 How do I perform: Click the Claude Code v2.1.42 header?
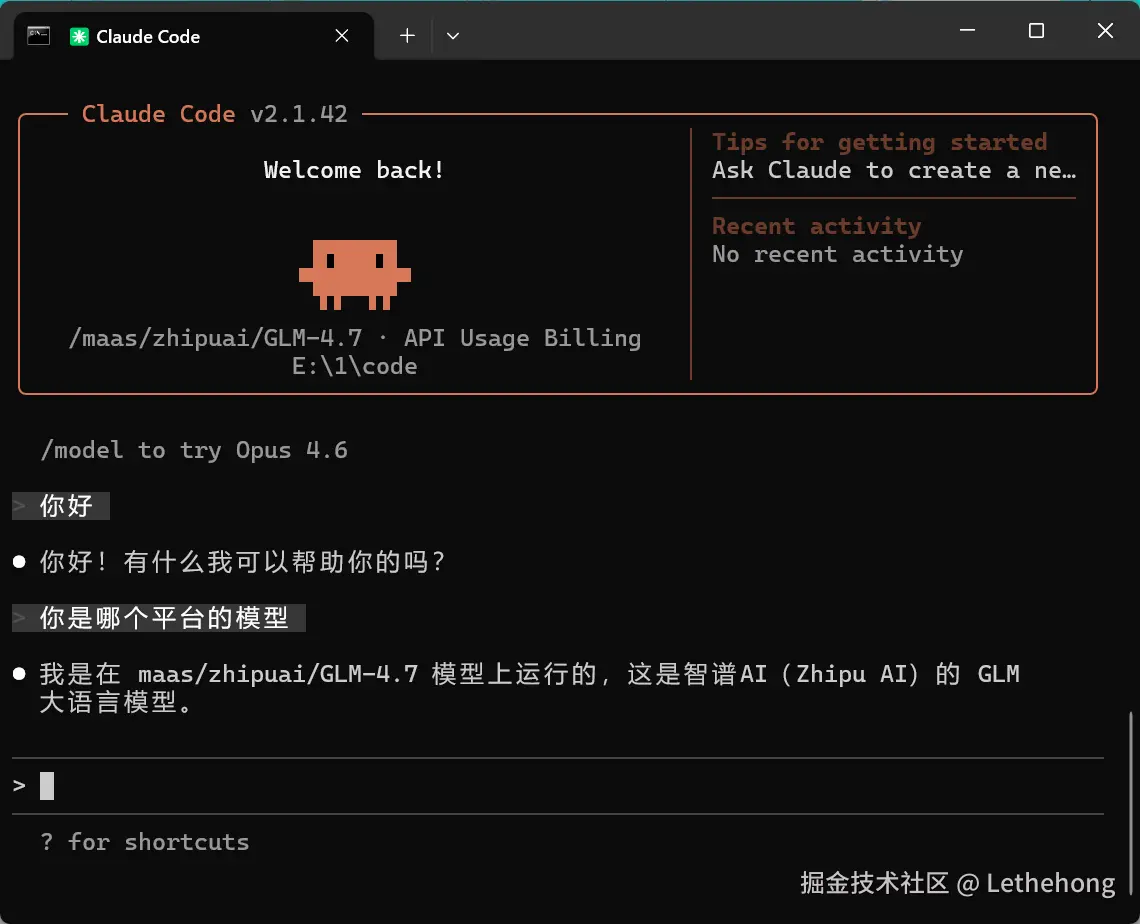point(214,114)
